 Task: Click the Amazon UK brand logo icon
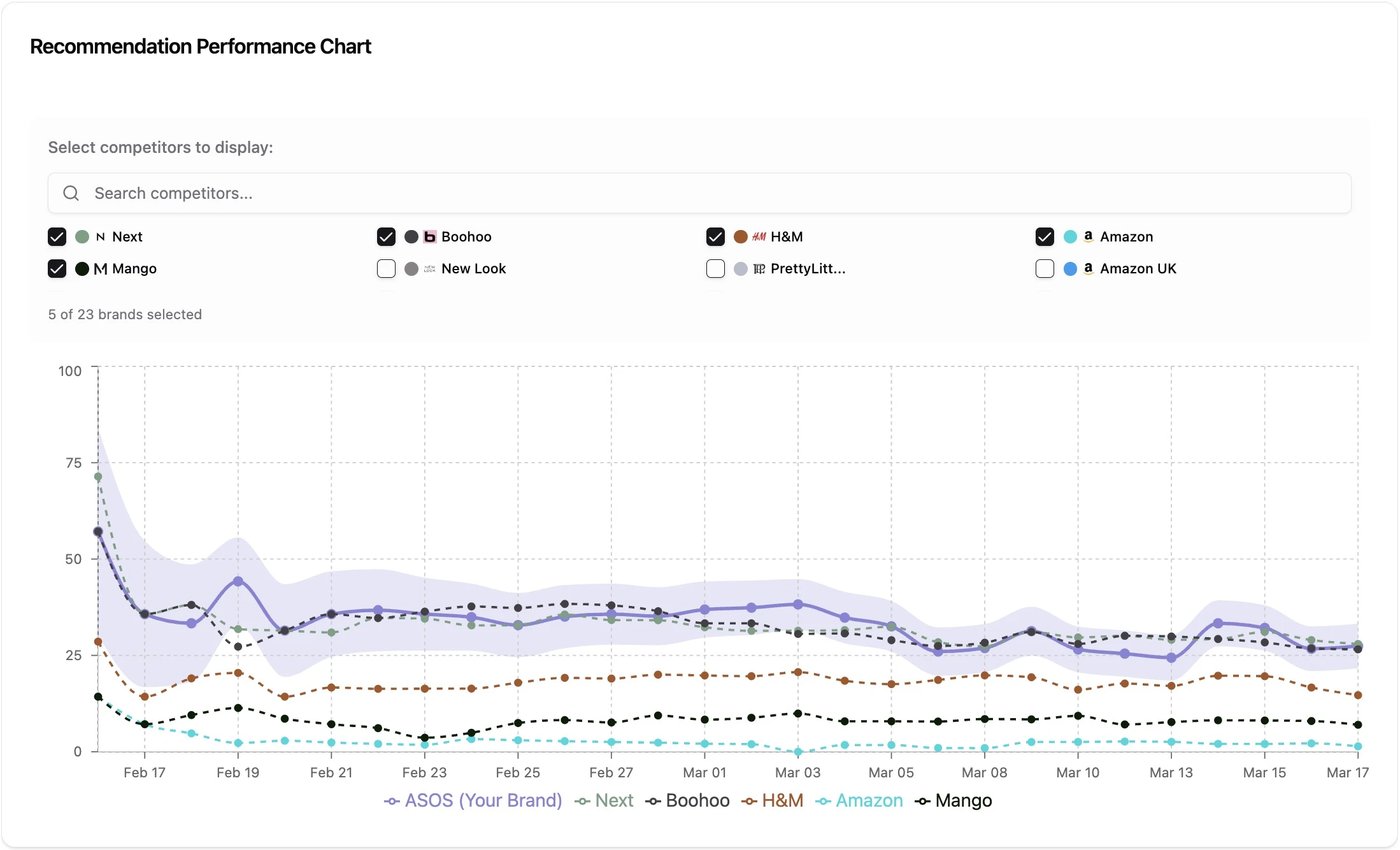(x=1089, y=268)
